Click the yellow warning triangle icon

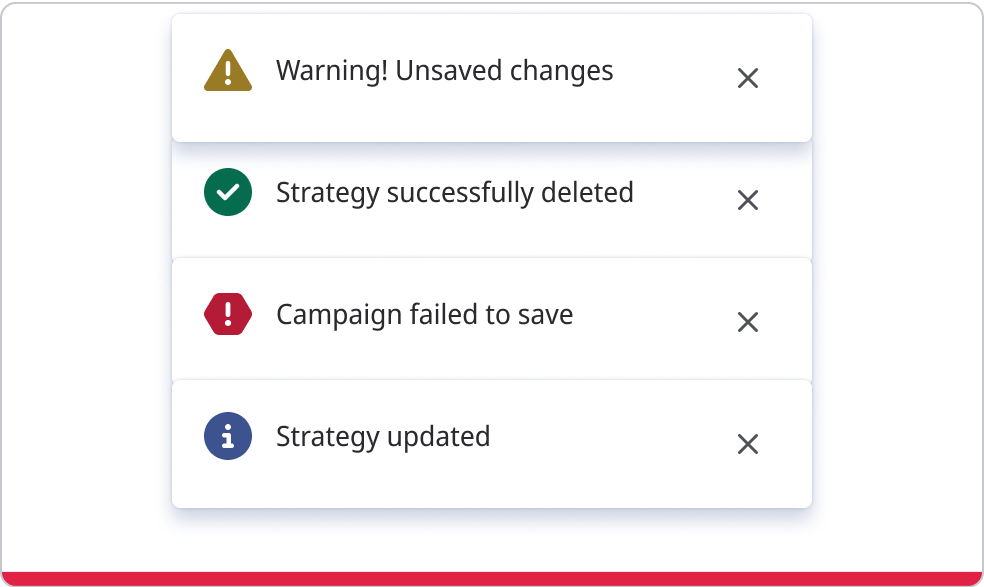click(228, 72)
